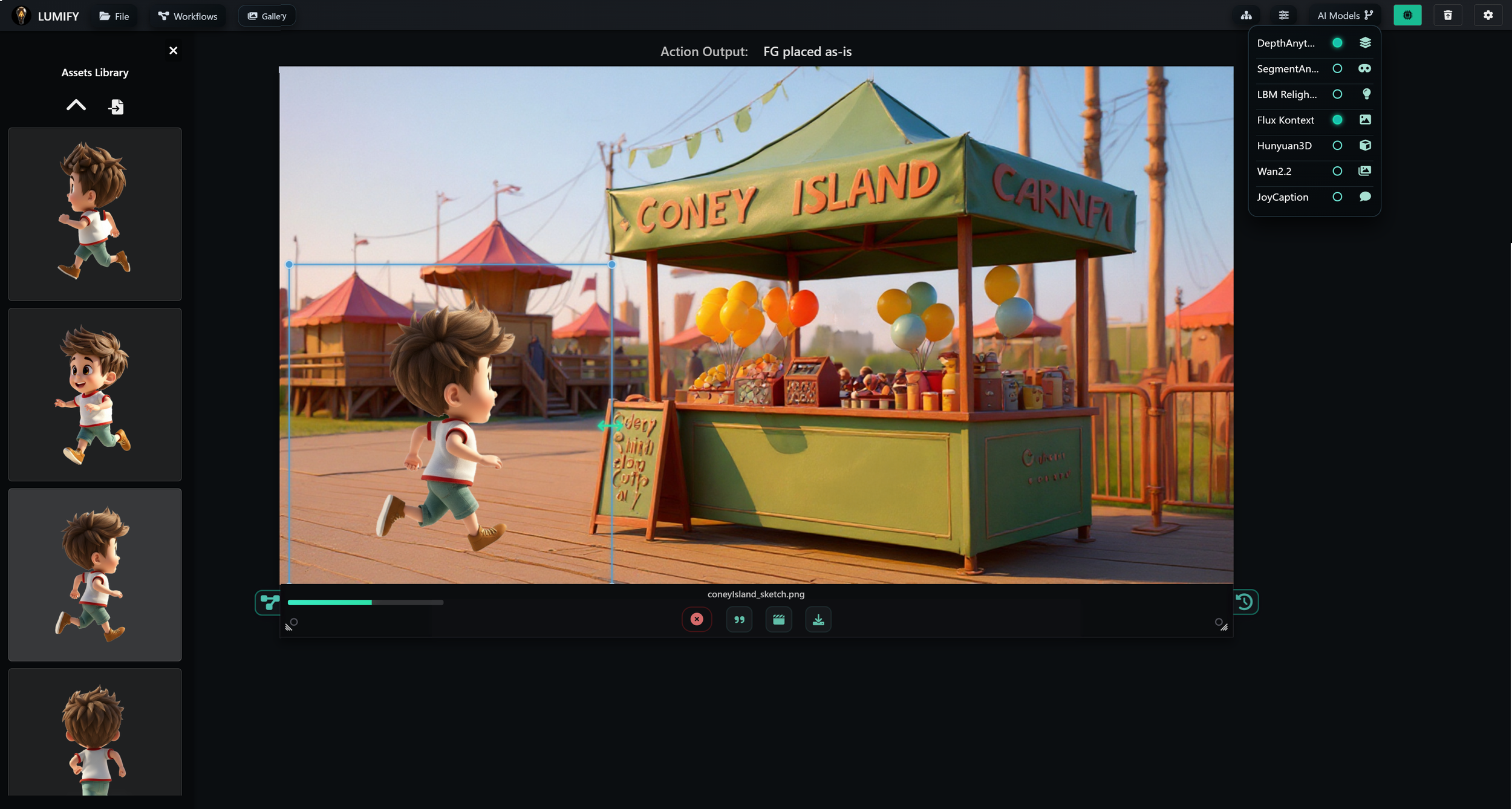1512x809 pixels.
Task: Click the hierarchy tree icon in top bar
Action: pyautogui.click(x=1246, y=16)
